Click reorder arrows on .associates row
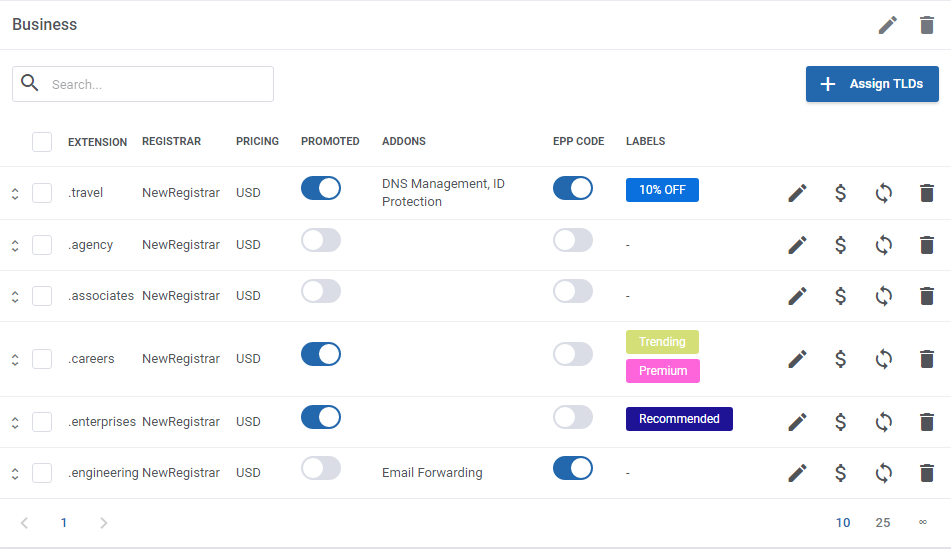The height and width of the screenshot is (549, 951). coord(15,297)
